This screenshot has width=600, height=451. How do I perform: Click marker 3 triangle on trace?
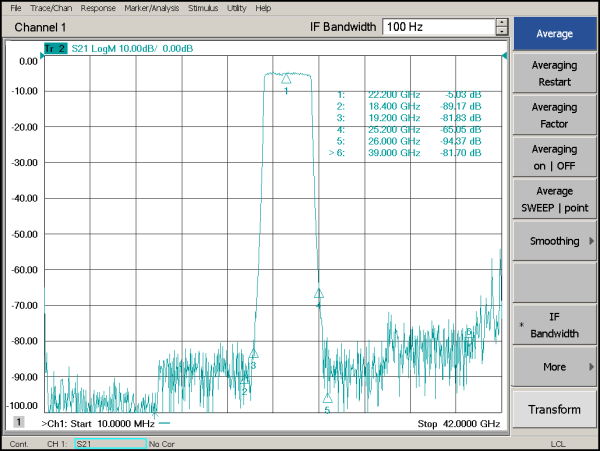(254, 353)
